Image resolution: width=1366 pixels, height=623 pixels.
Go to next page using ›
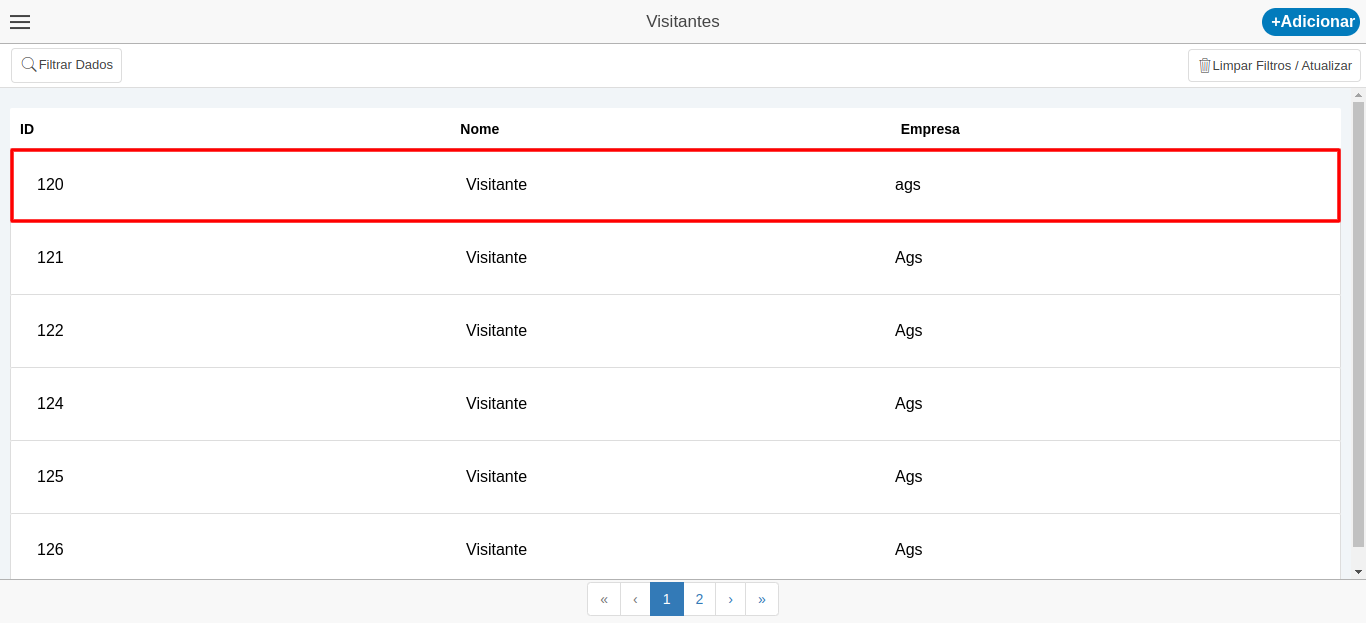(x=730, y=599)
